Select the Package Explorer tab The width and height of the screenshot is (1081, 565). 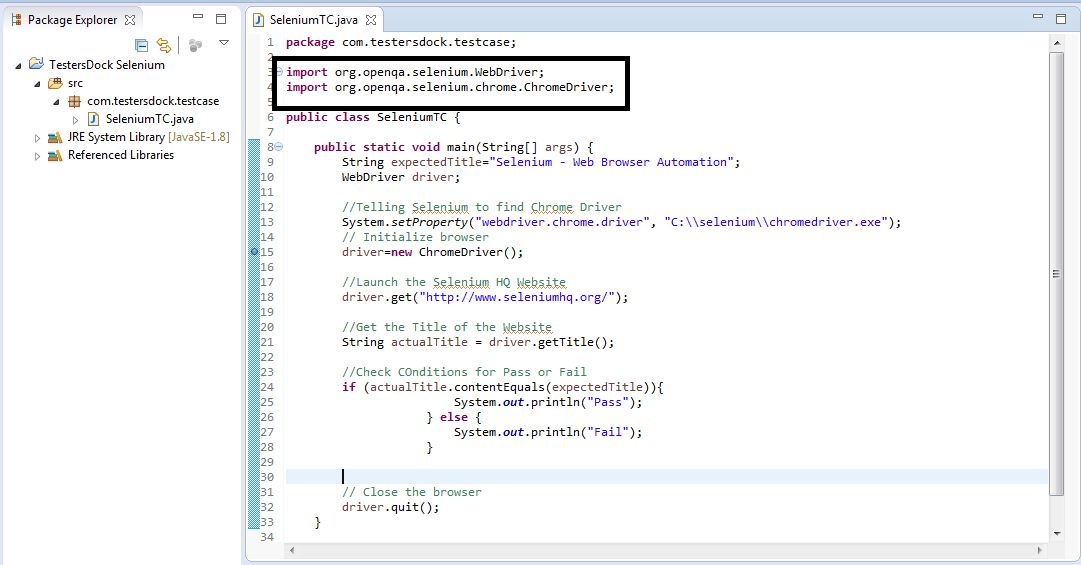72,20
